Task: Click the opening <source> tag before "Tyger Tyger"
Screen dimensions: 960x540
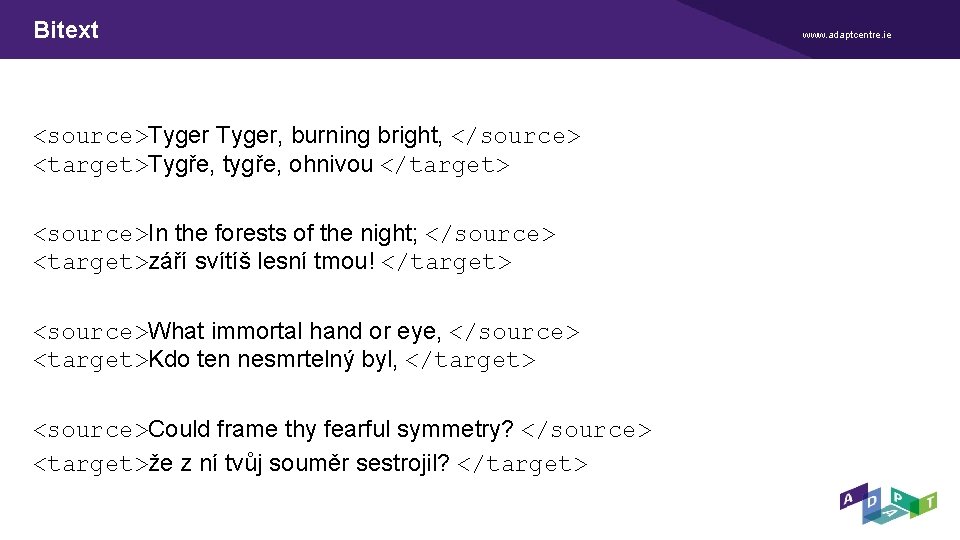Action: point(91,135)
